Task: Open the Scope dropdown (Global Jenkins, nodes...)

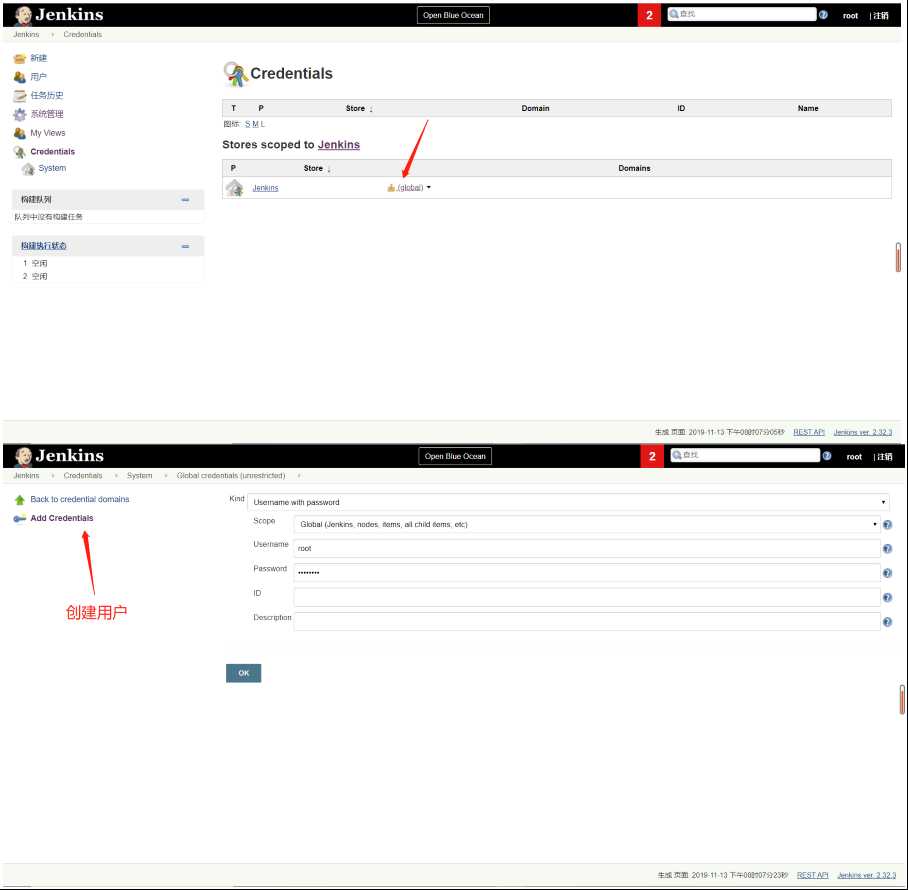Action: pos(587,525)
